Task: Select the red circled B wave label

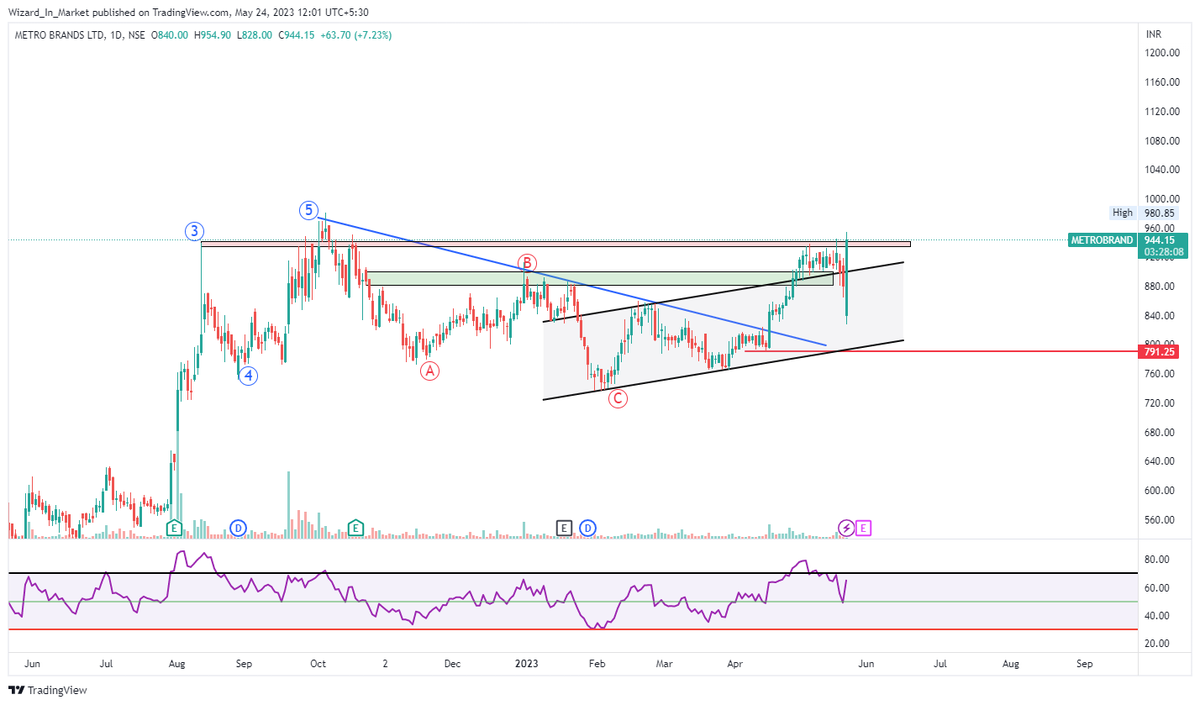Action: point(526,263)
